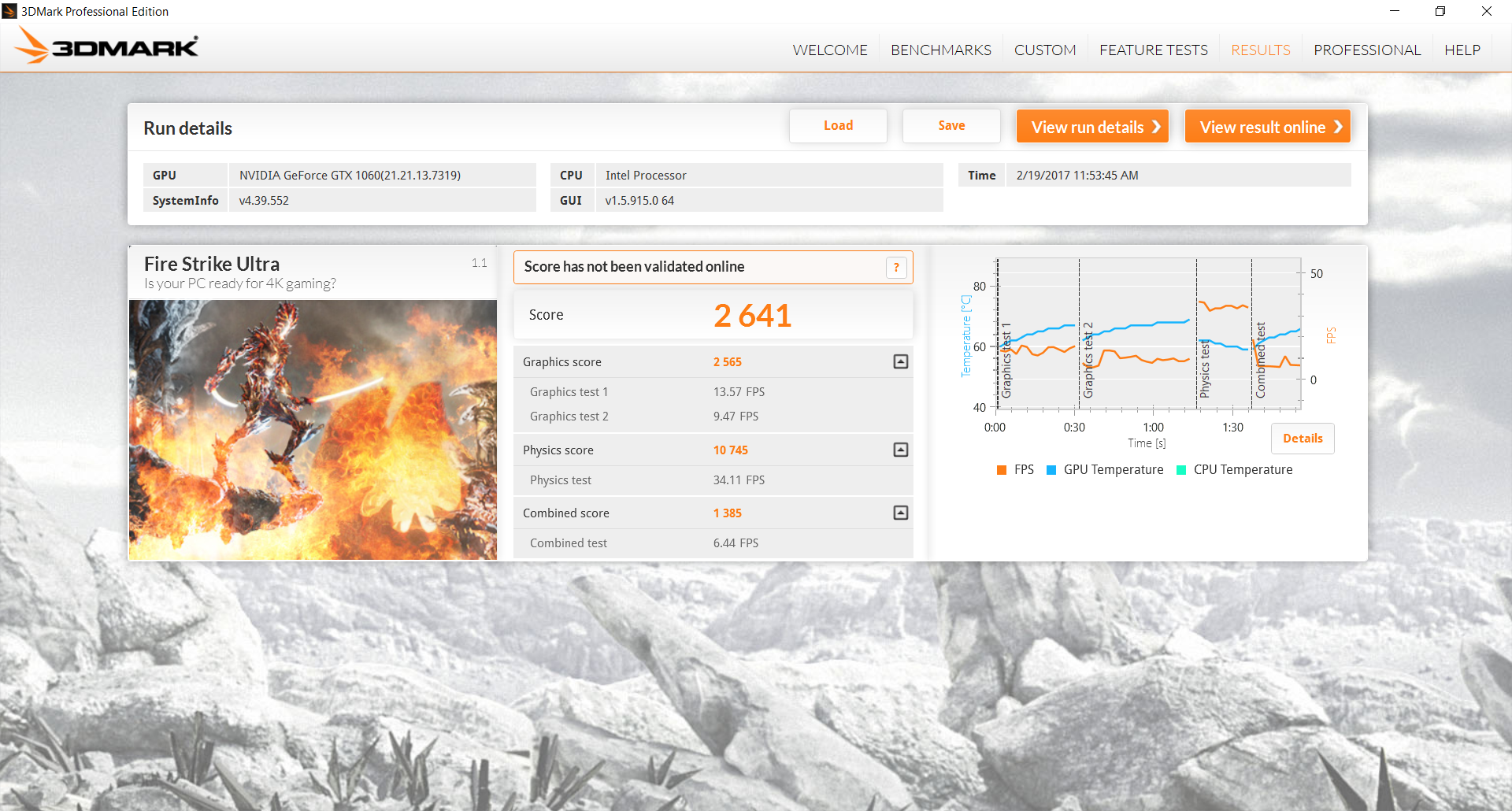Click the Fire Strike Ultra title
Image resolution: width=1512 pixels, height=811 pixels.
(x=212, y=264)
